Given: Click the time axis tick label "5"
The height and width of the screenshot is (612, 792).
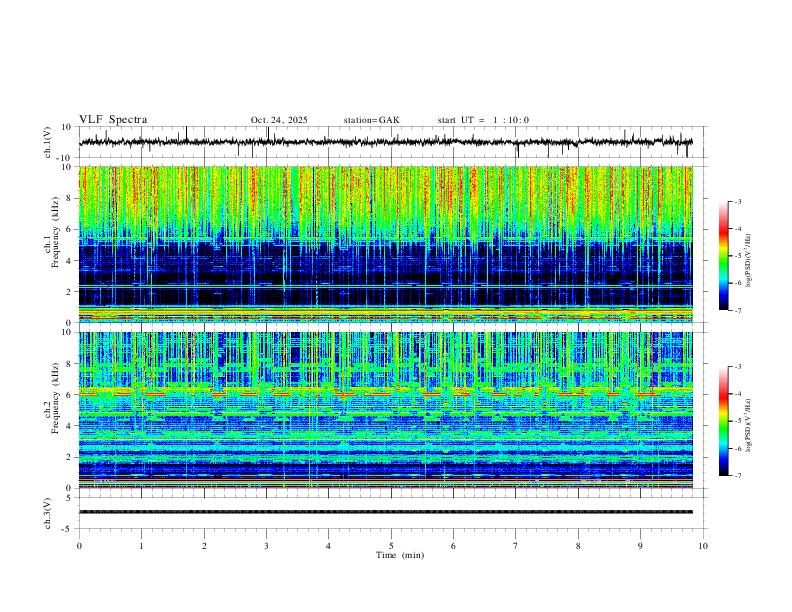Looking at the screenshot, I should point(391,546).
